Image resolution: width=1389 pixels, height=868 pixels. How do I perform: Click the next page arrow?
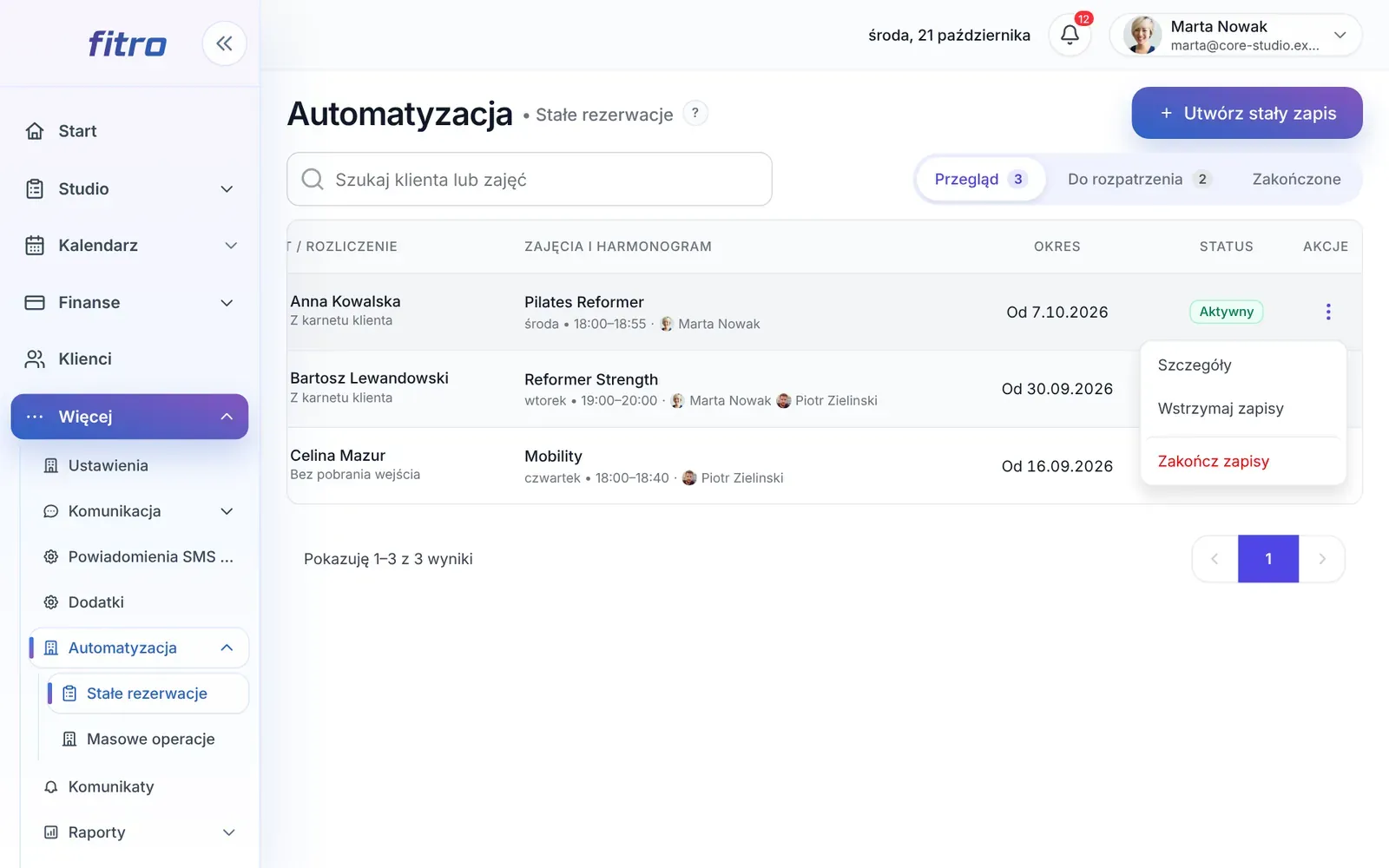pyautogui.click(x=1321, y=559)
